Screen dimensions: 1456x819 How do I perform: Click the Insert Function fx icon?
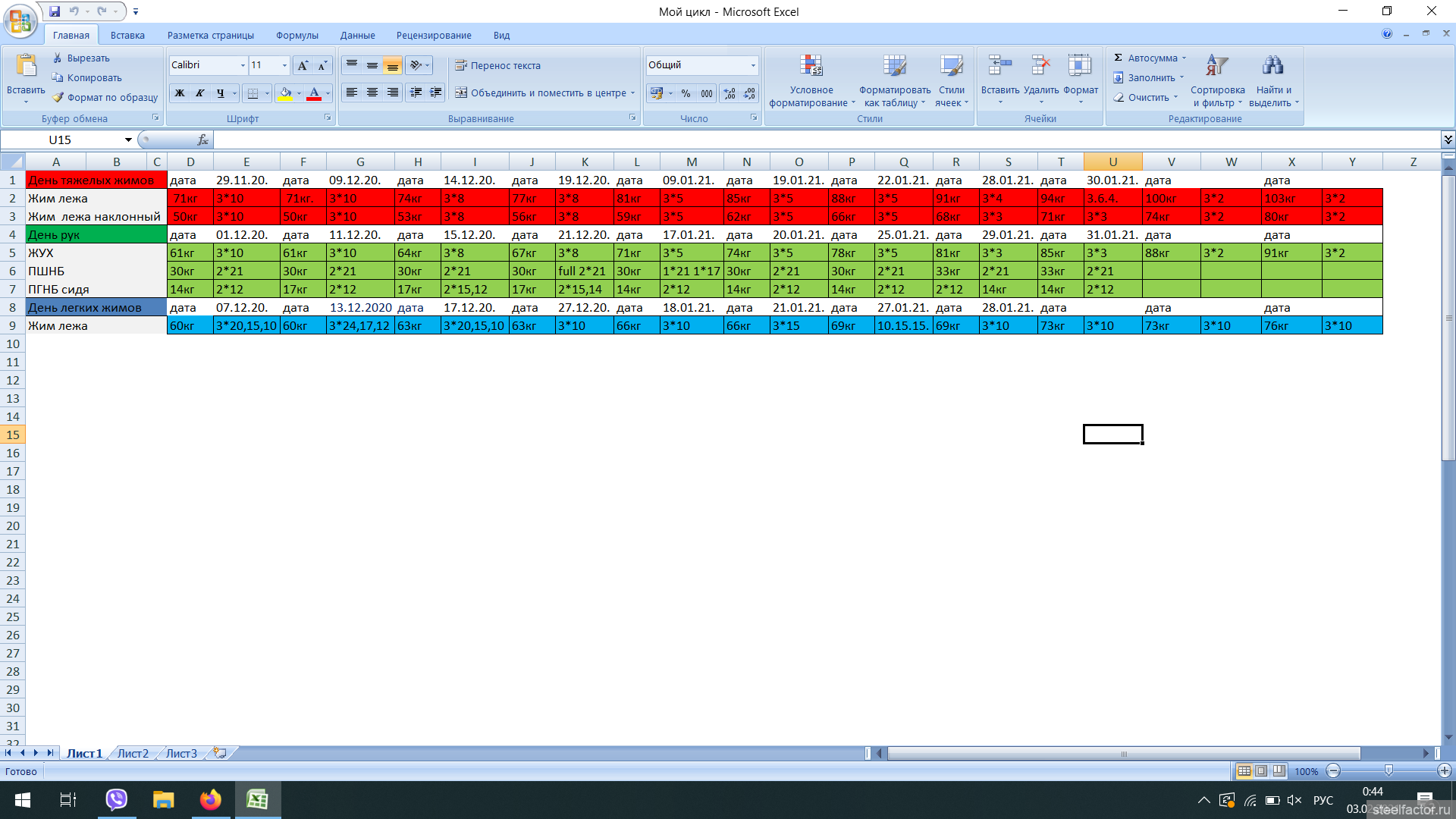202,140
